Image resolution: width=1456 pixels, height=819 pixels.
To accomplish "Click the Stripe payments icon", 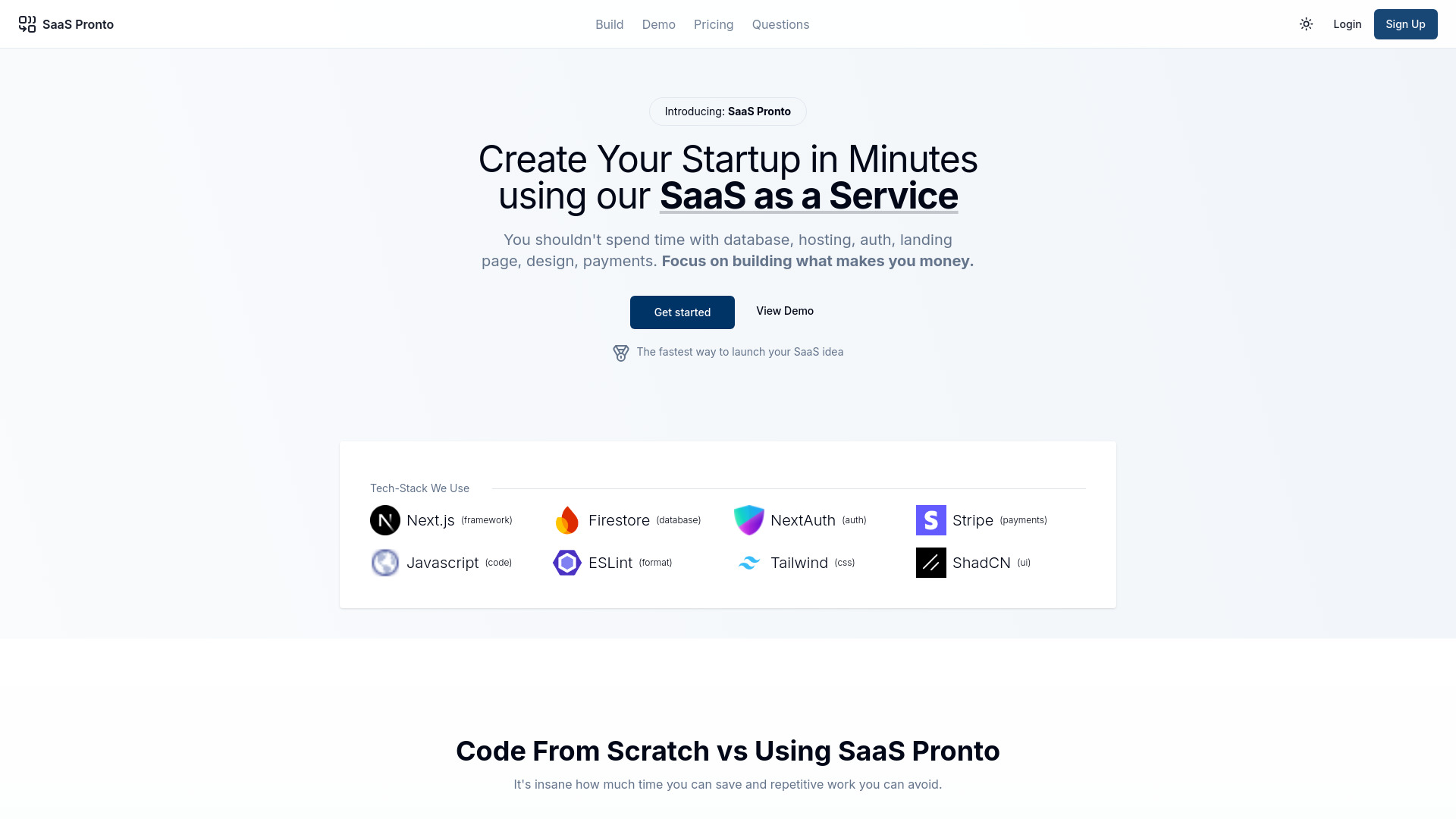I will pos(931,520).
